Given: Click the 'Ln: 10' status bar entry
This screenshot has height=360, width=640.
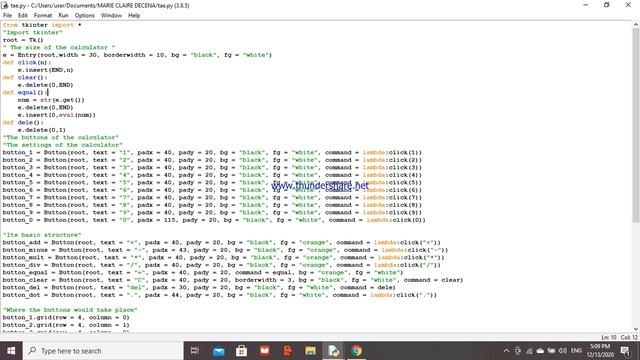Looking at the screenshot, I should (609, 338).
